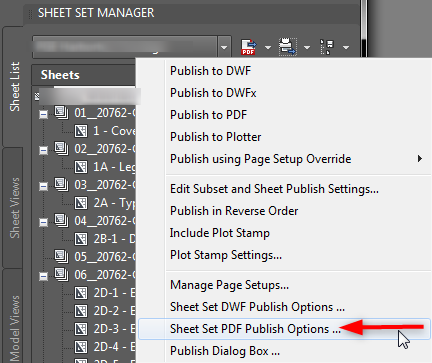Select the 01__20762 subset icon

61,113
